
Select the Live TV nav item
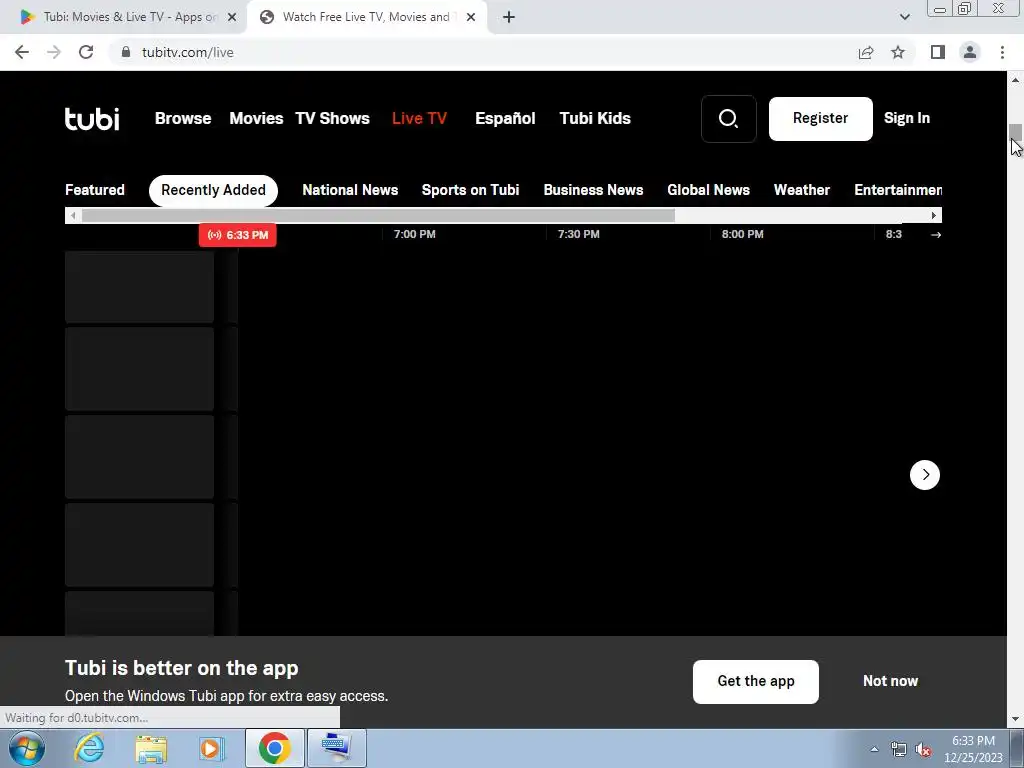419,118
